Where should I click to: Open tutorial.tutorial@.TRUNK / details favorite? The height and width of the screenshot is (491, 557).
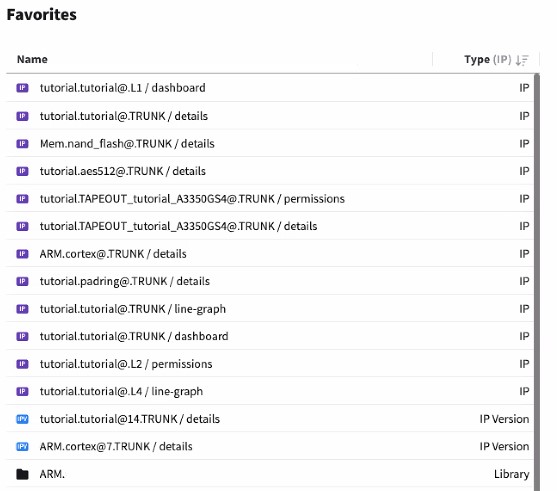[x=270, y=116]
